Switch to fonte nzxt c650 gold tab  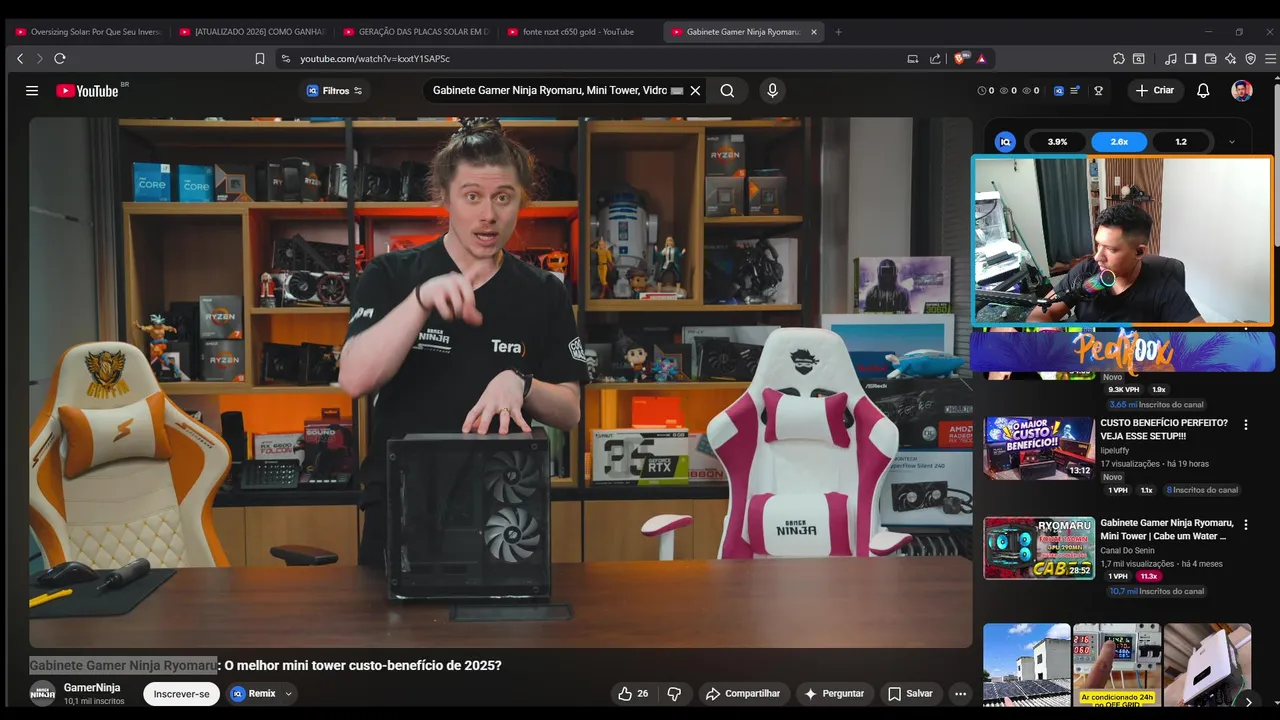(x=580, y=32)
